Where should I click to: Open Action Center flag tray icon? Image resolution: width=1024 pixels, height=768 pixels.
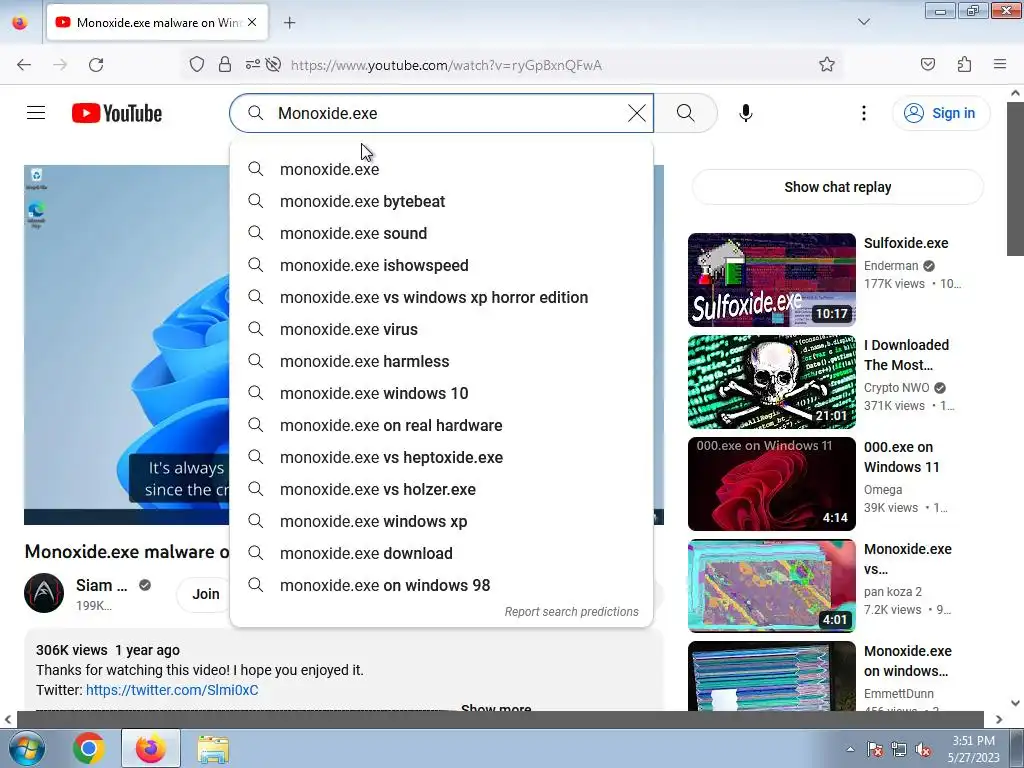pyautogui.click(x=874, y=749)
